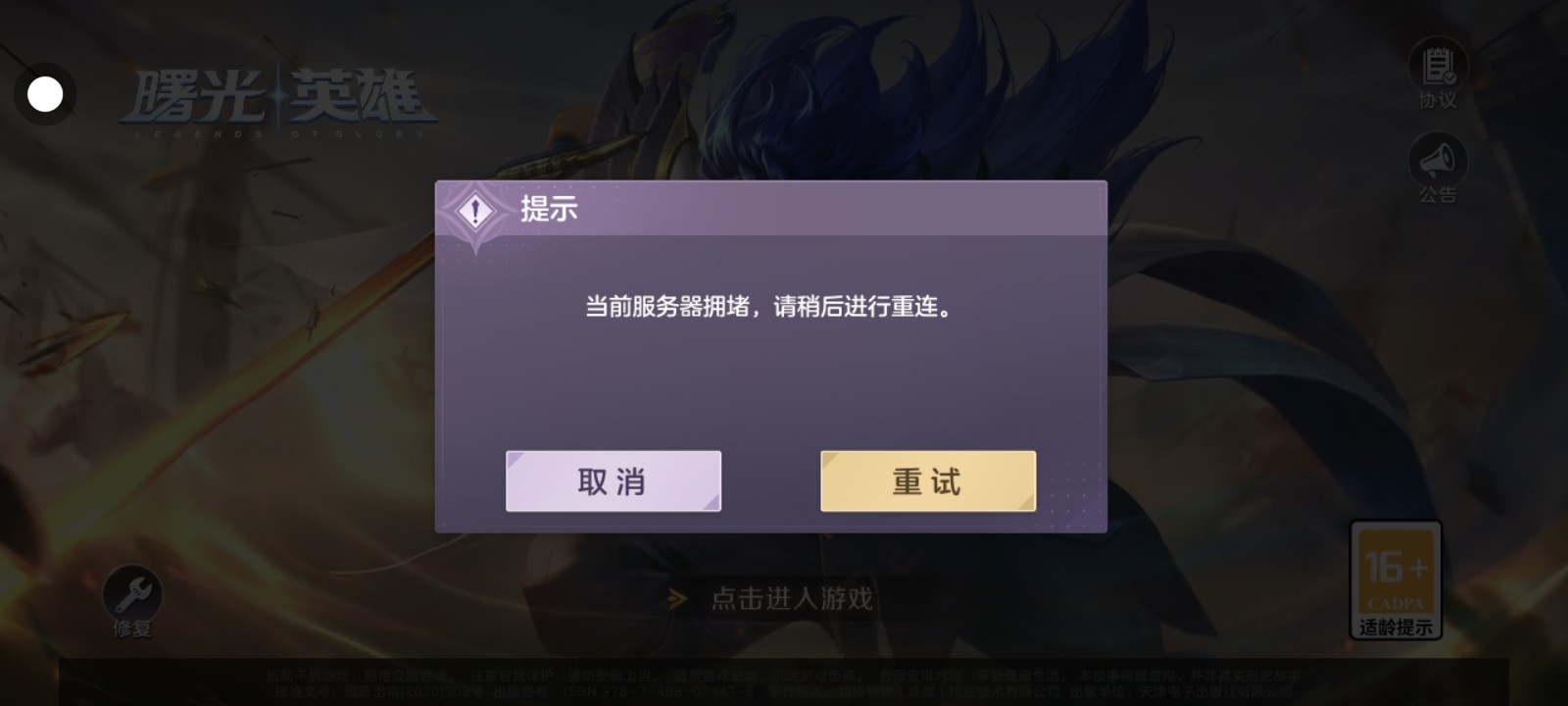This screenshot has width=1568, height=706.
Task: Click the CADPA text on the rating badge
Action: [1396, 603]
